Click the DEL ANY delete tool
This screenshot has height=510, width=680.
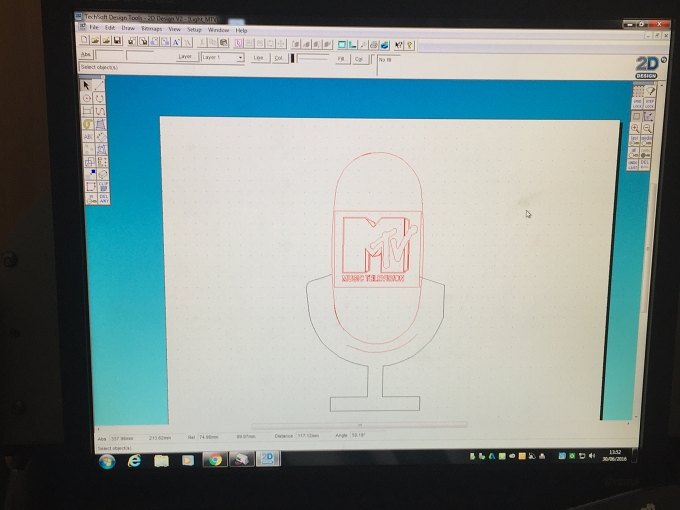104,199
